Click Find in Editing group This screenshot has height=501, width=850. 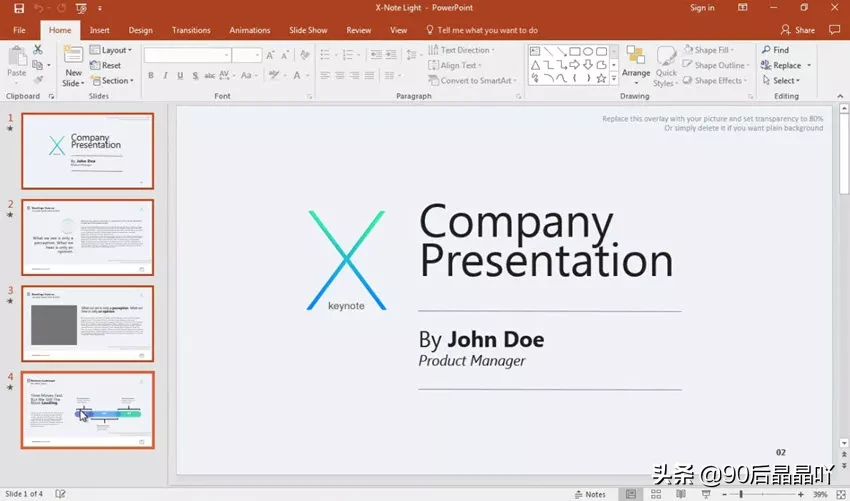775,50
